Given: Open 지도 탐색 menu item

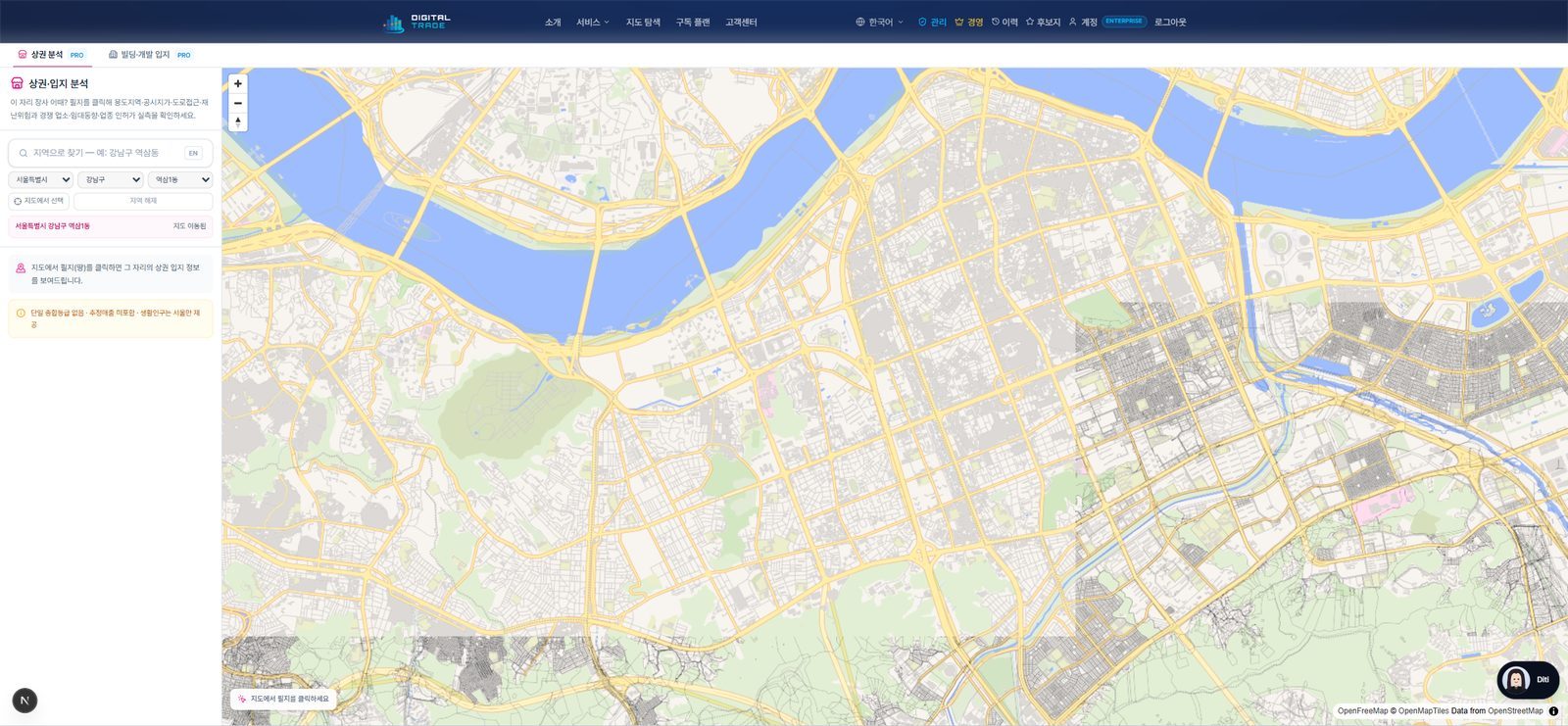Looking at the screenshot, I should [643, 22].
